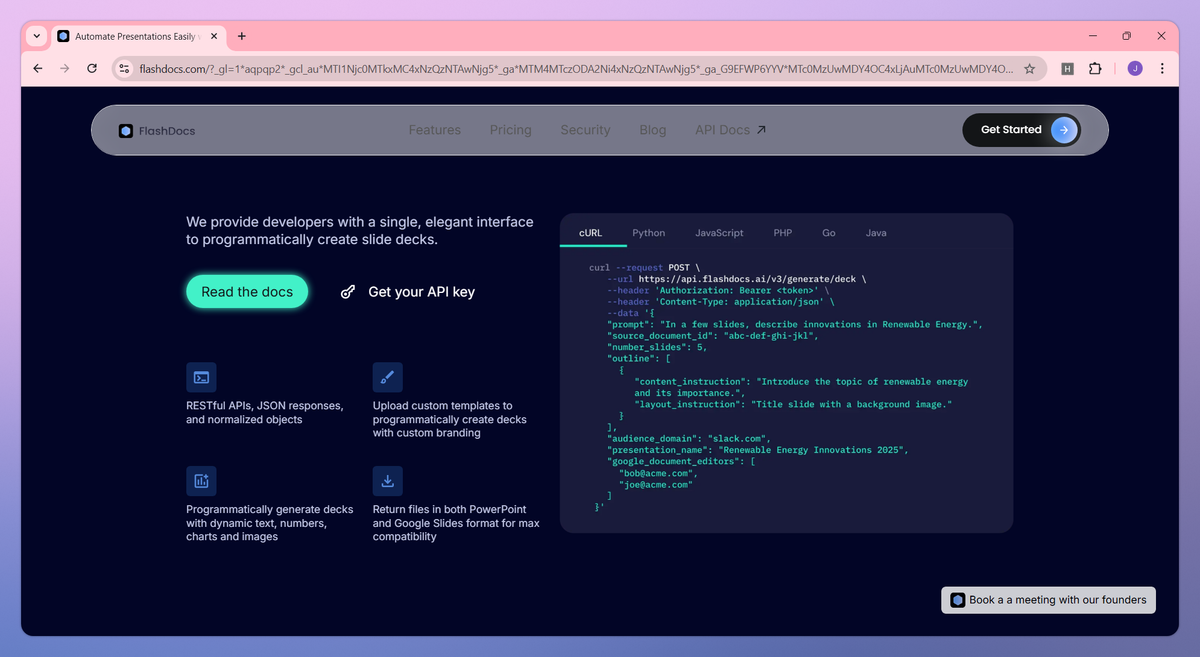Switch to the PHP code tab

pyautogui.click(x=782, y=233)
